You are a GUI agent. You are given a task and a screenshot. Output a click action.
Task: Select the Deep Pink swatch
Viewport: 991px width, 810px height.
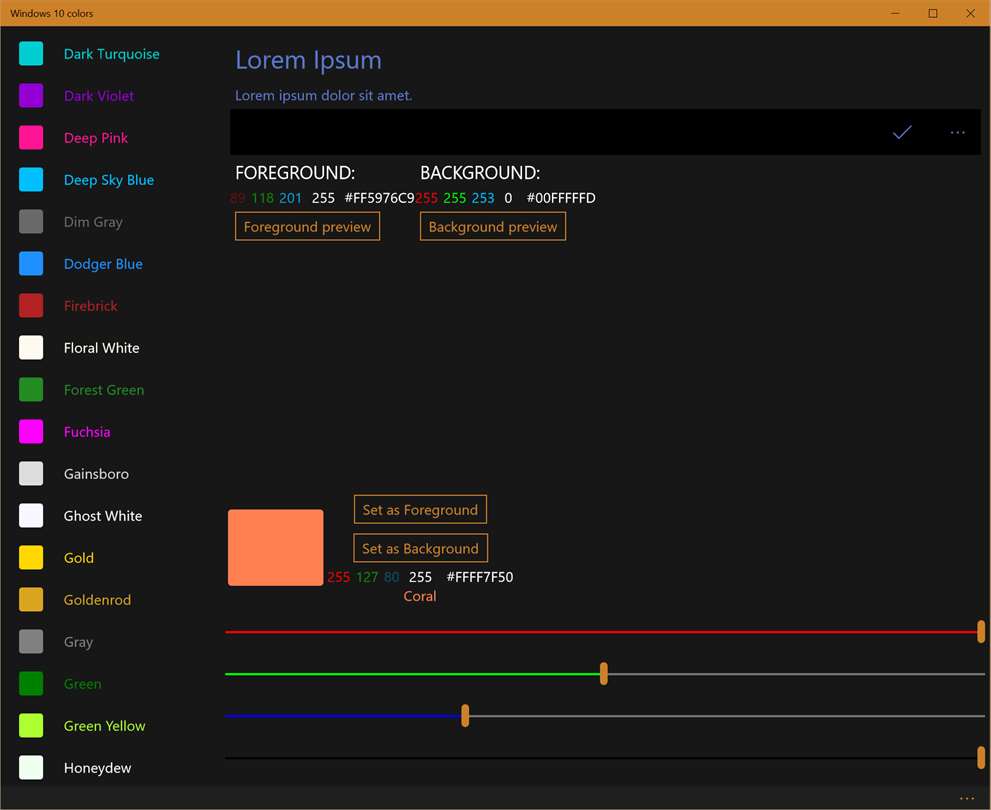coord(31,138)
